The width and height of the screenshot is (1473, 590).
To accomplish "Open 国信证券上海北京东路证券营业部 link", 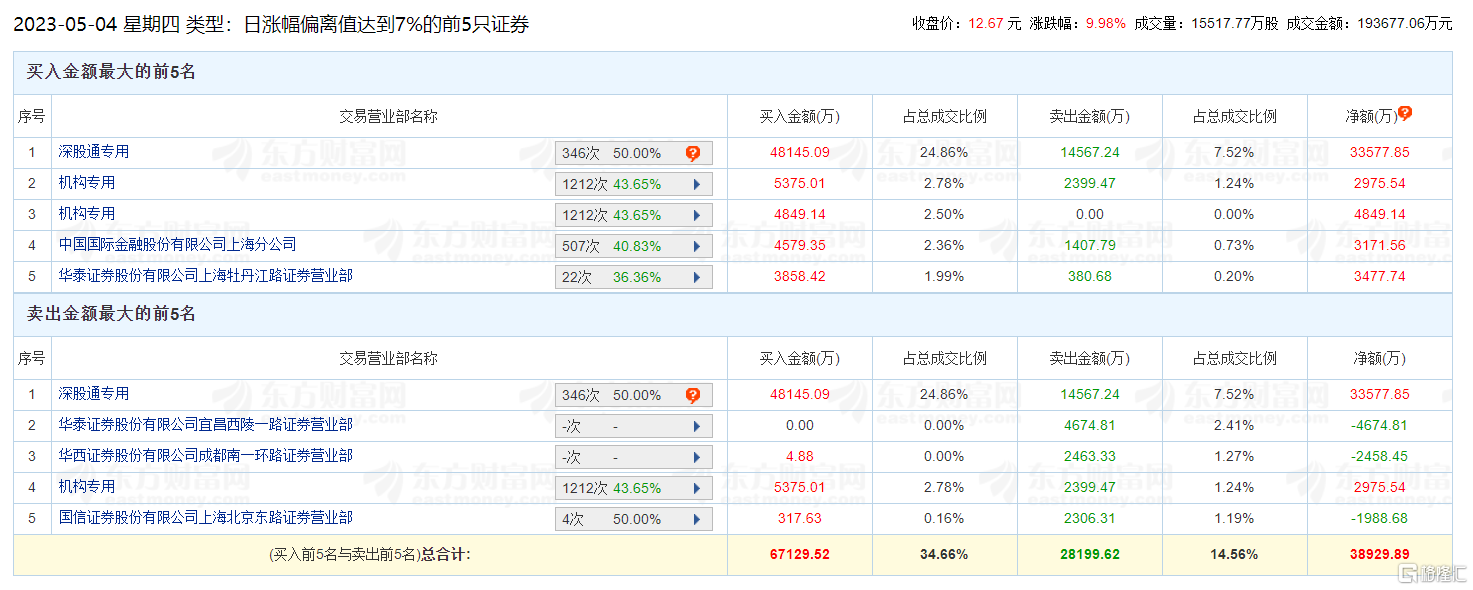I will (205, 518).
